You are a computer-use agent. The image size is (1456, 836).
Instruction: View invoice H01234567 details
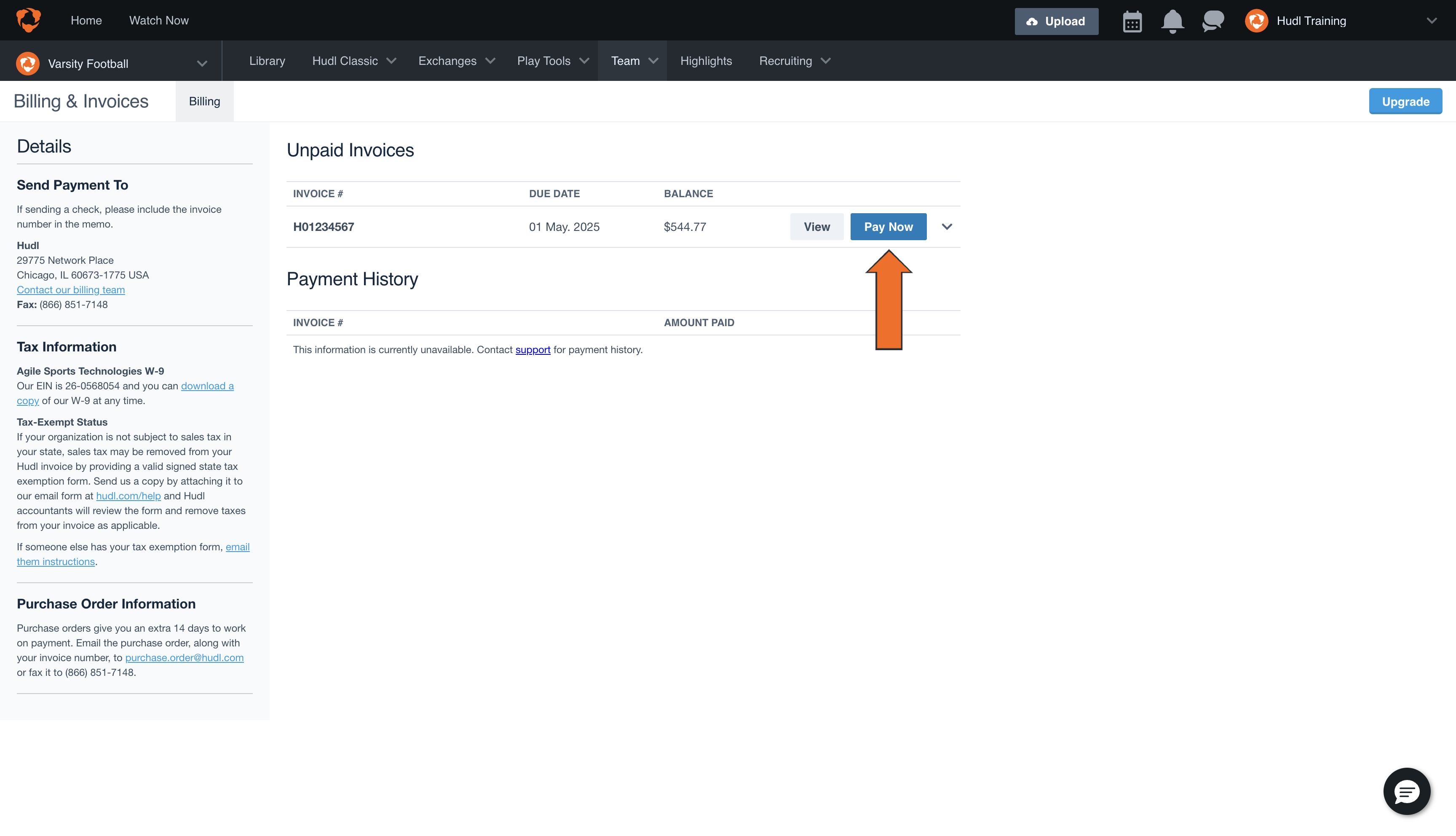point(816,226)
